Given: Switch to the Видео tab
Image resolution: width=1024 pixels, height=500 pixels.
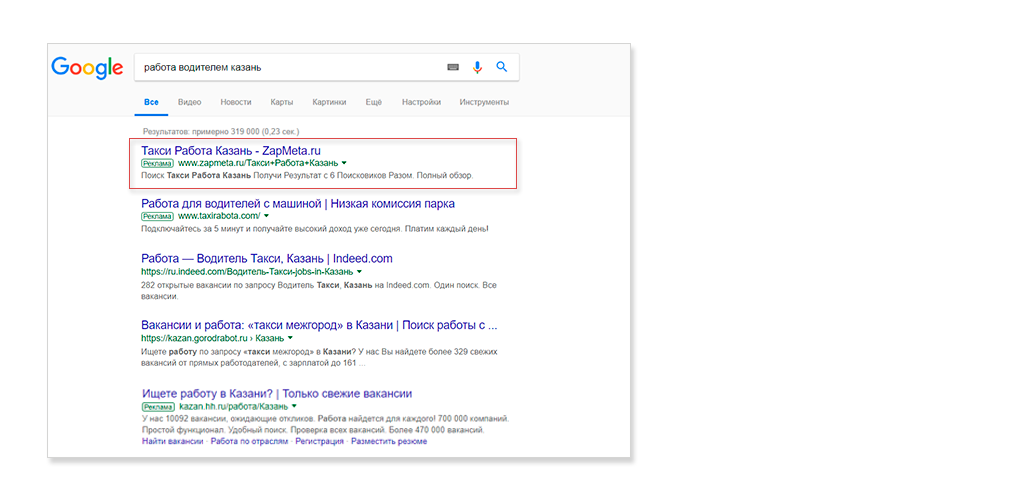Looking at the screenshot, I should 189,102.
